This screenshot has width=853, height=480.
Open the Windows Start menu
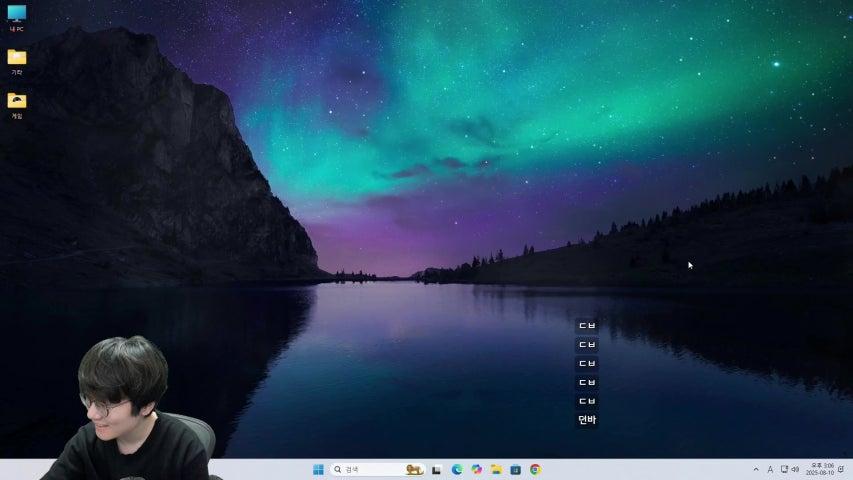[x=318, y=469]
